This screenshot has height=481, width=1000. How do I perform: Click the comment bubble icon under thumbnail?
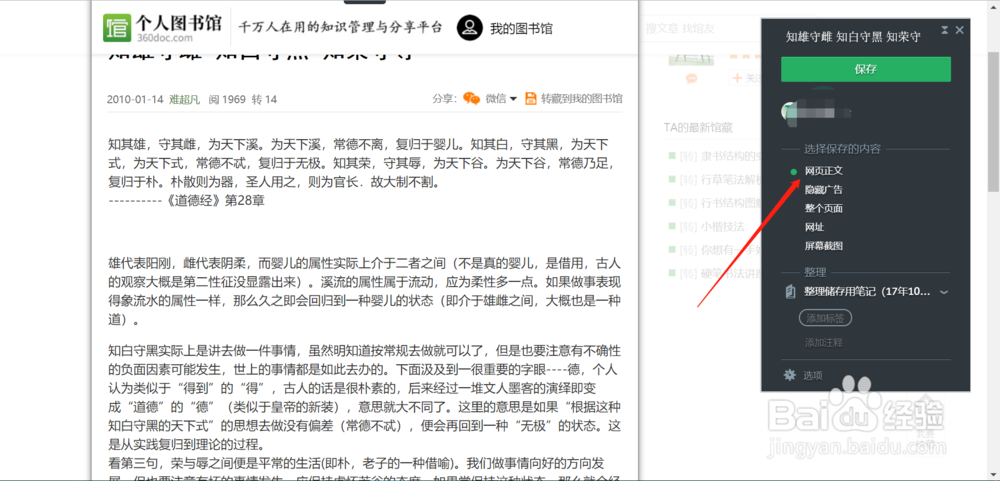(691, 78)
